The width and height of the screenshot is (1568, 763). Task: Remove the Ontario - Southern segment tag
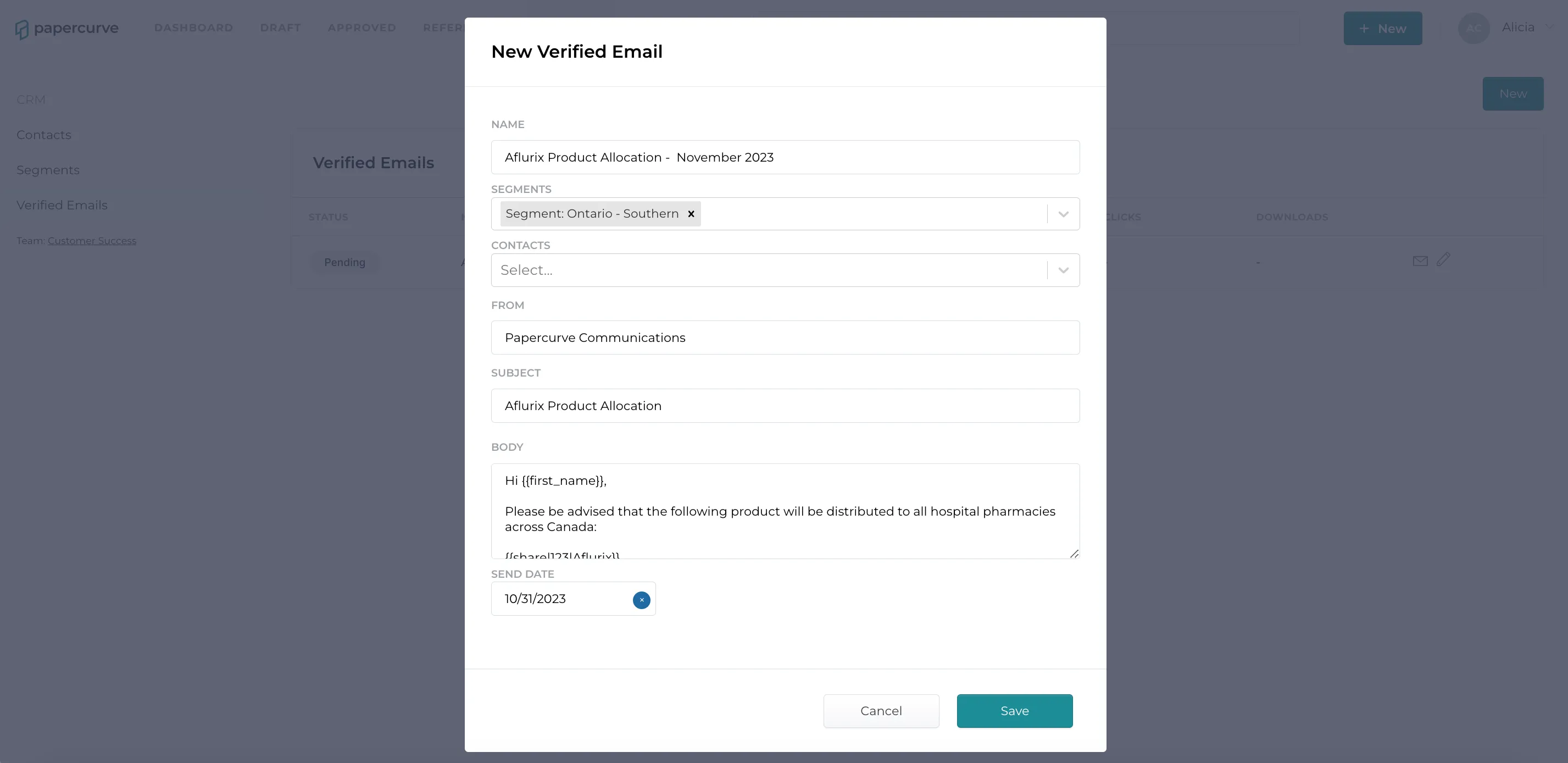[x=691, y=214]
